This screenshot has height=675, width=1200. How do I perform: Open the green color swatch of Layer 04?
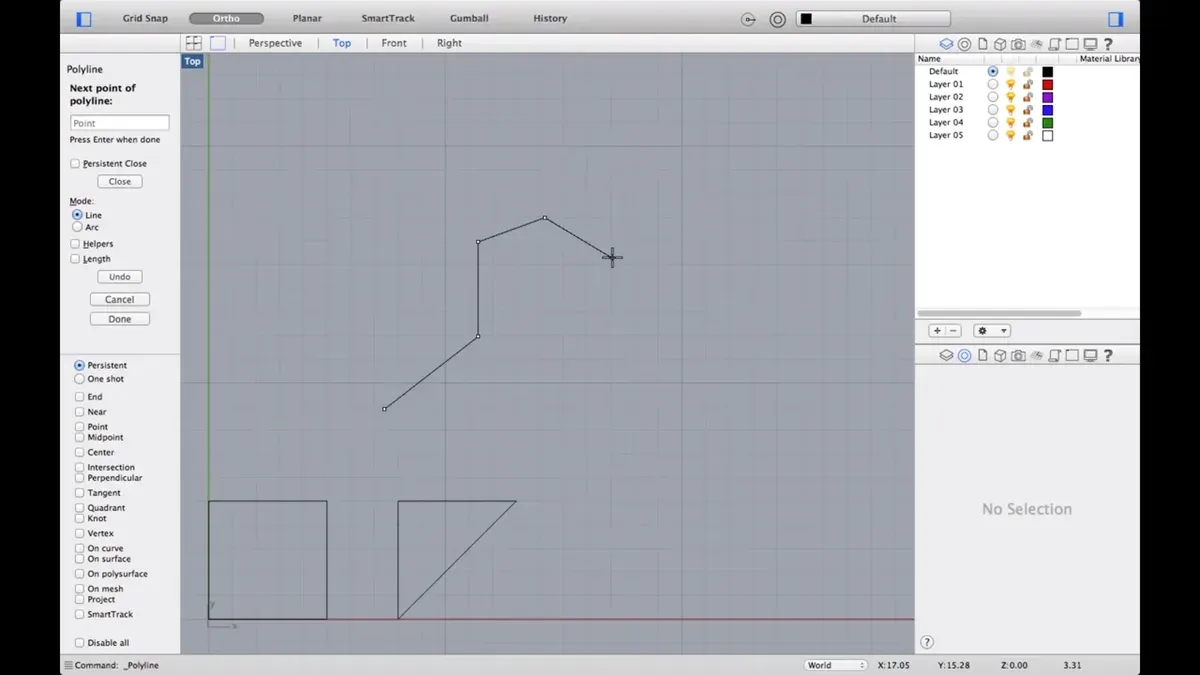[1048, 123]
